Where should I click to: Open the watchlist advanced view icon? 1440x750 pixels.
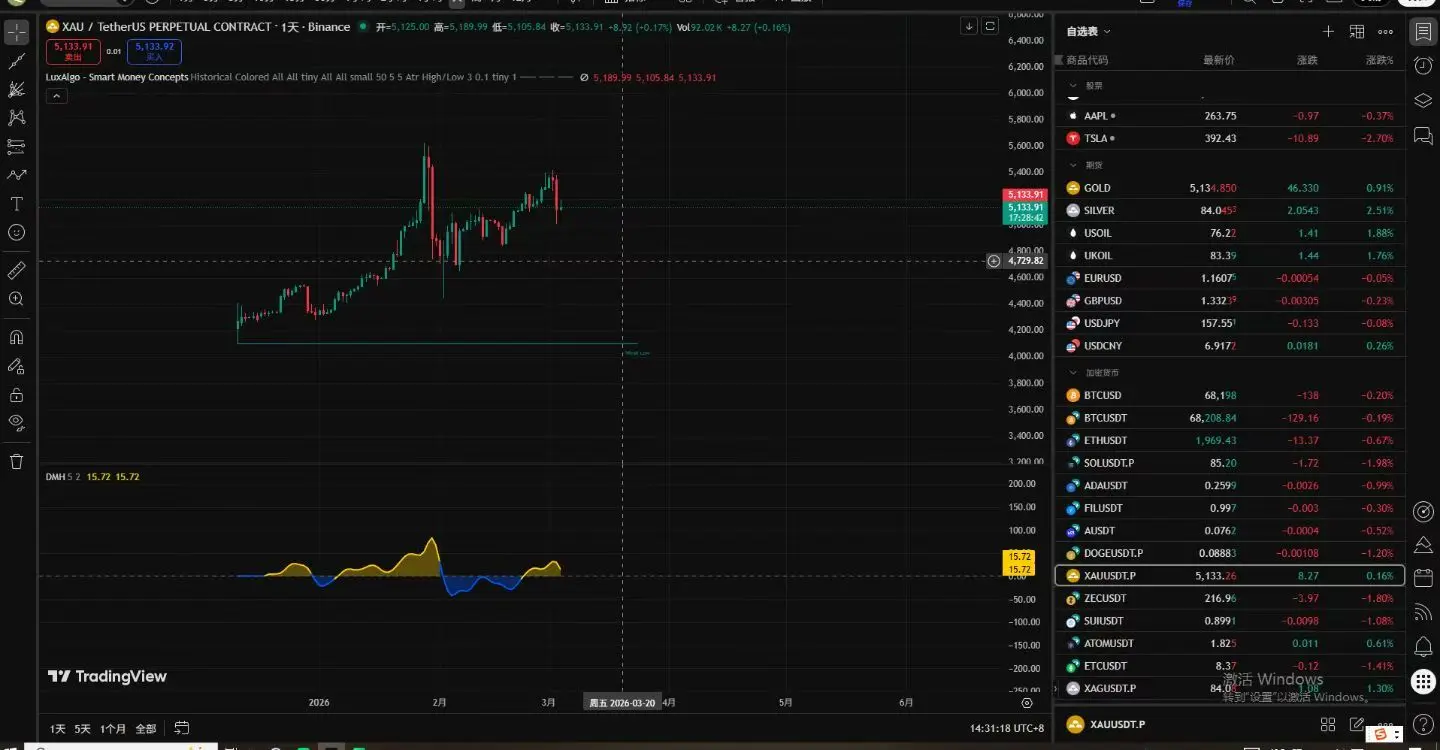click(x=1357, y=32)
